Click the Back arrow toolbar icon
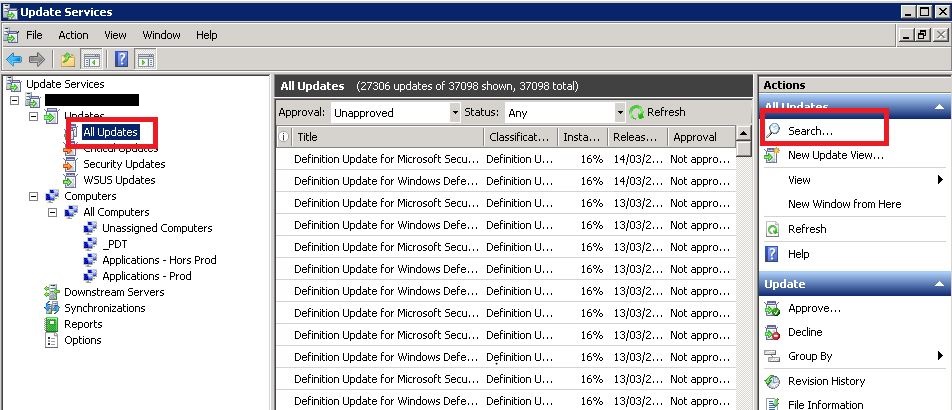This screenshot has width=952, height=410. [x=14, y=60]
